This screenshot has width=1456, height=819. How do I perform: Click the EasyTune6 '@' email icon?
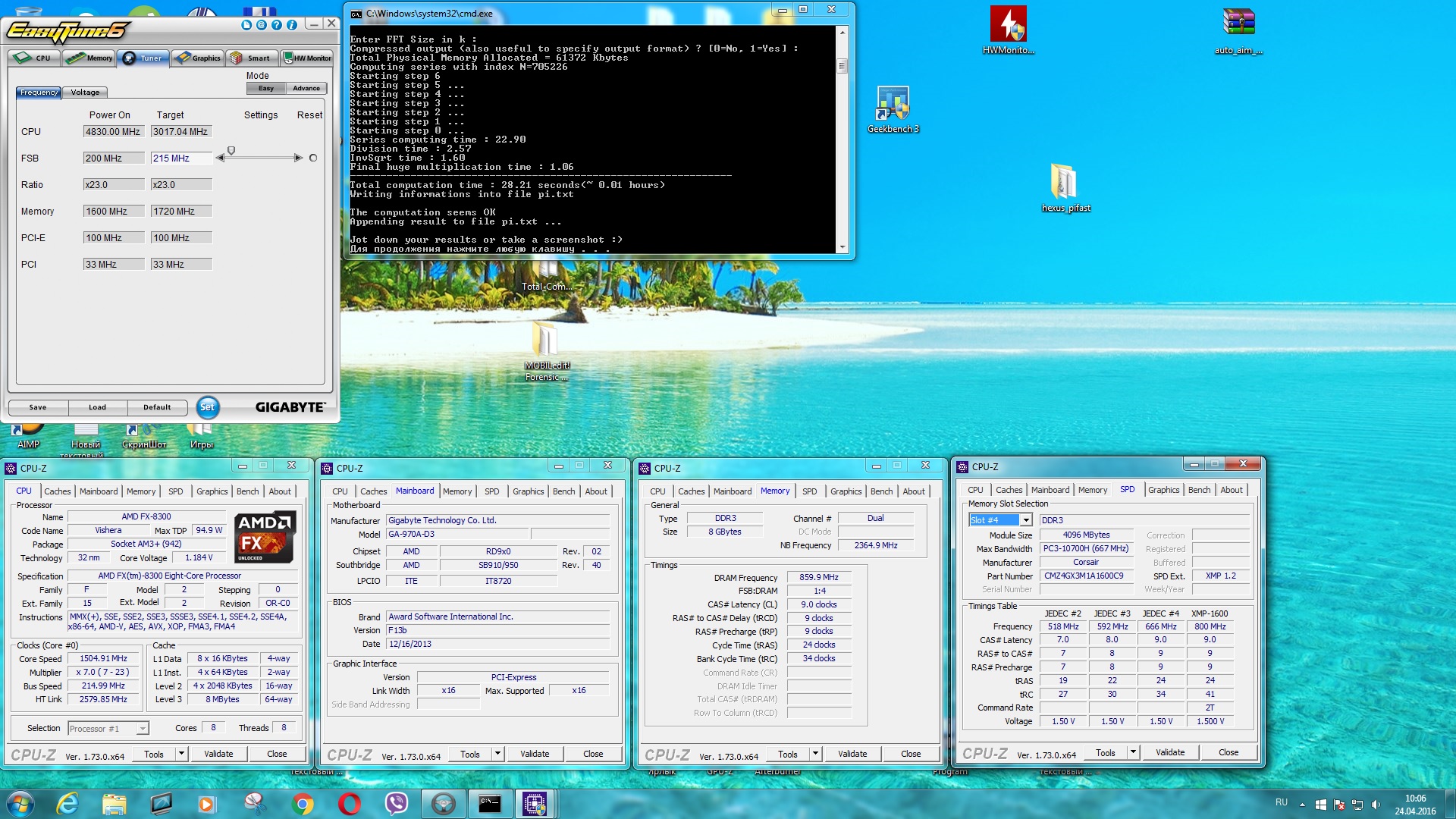pyautogui.click(x=262, y=25)
